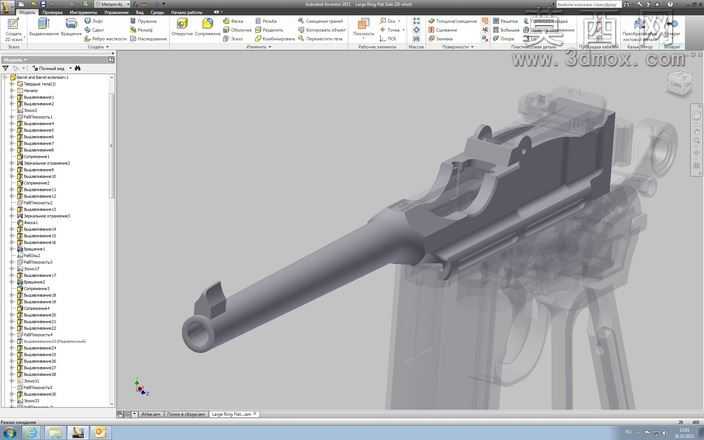Select the Chamfer (Фаска) tool
The image size is (704, 440).
233,21
